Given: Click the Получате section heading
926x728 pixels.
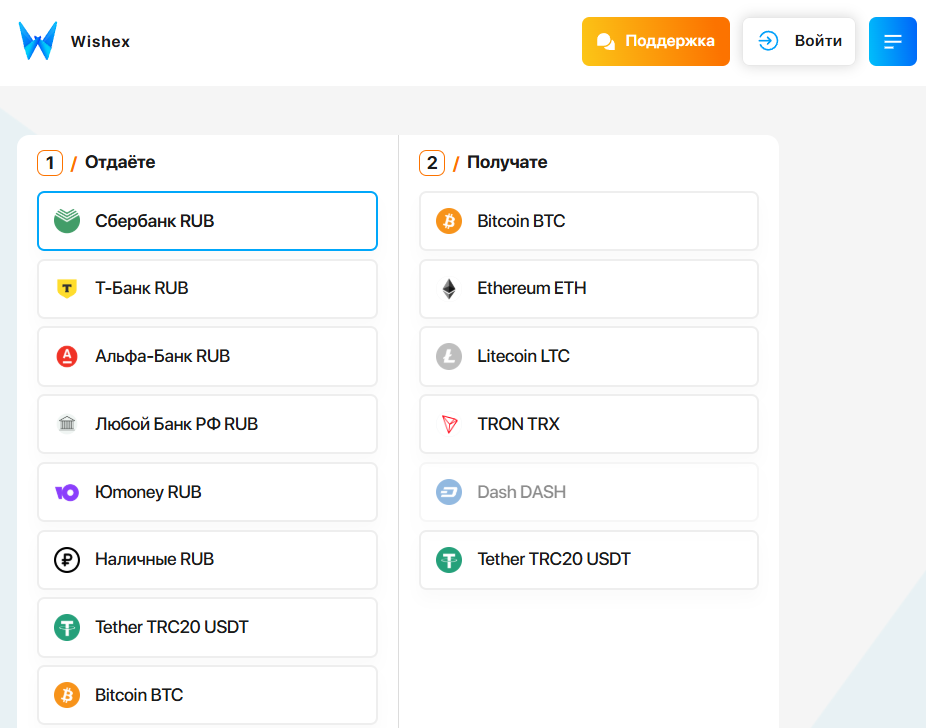Looking at the screenshot, I should click(507, 162).
